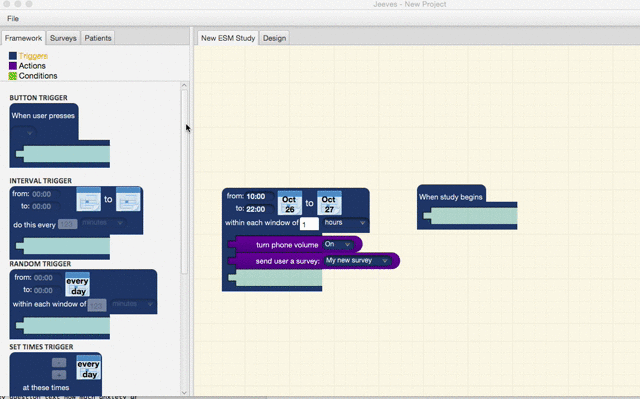Viewport: 640px width, 399px height.
Task: Open the File menu
Action: [13, 18]
